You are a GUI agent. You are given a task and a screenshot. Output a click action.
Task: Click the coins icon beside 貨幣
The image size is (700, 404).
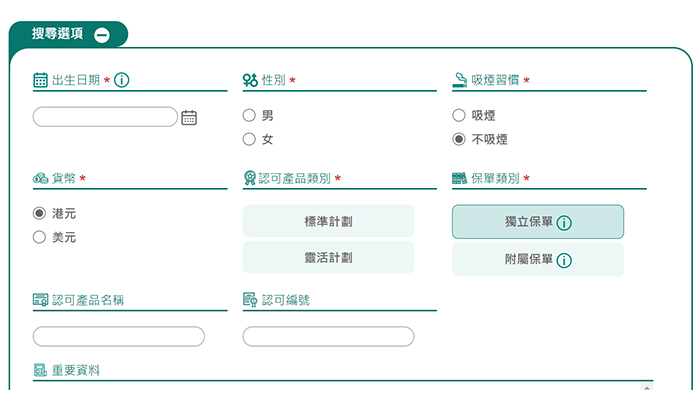[40, 178]
